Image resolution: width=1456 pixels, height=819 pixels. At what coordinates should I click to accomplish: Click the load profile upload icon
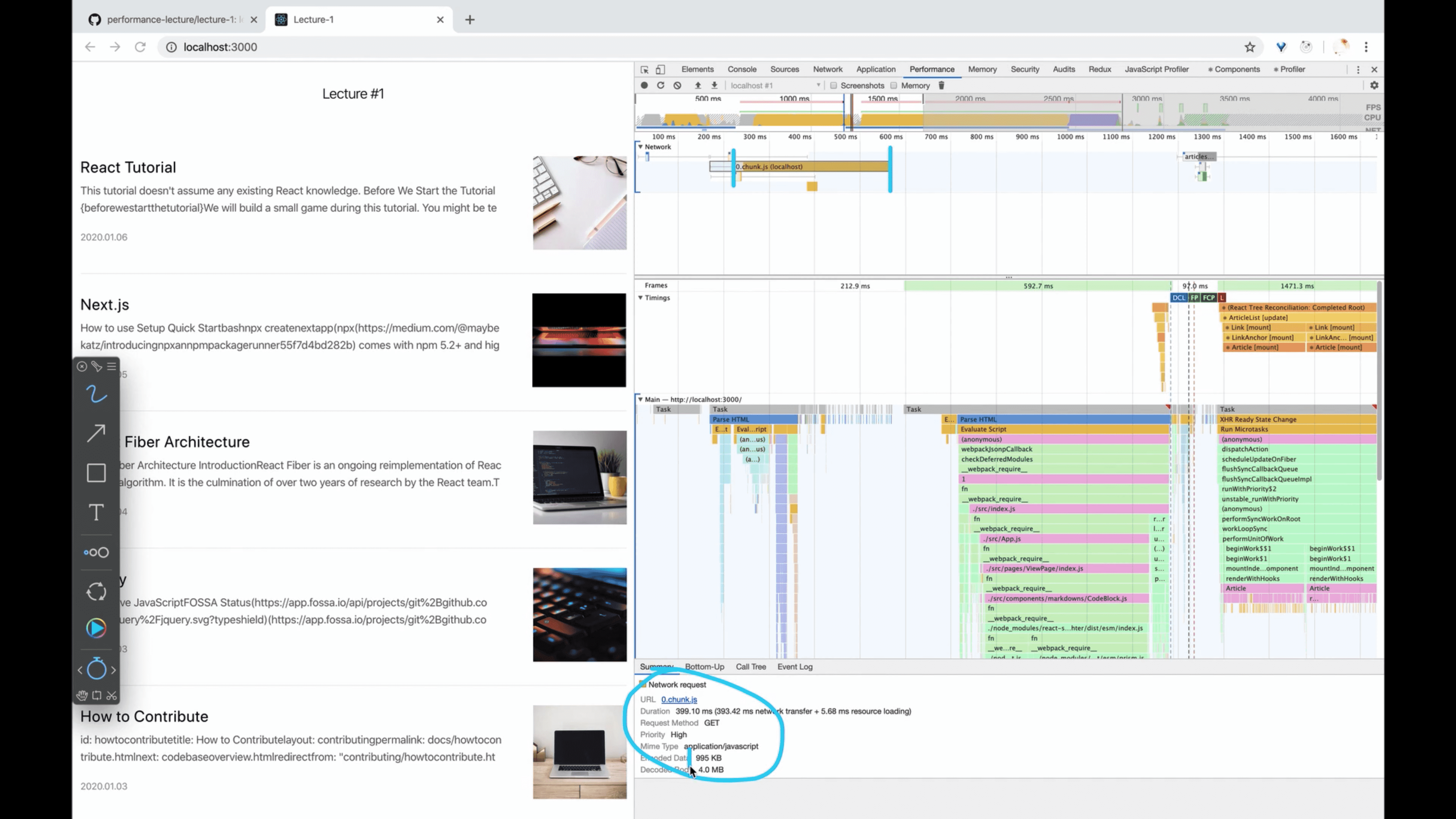[698, 85]
